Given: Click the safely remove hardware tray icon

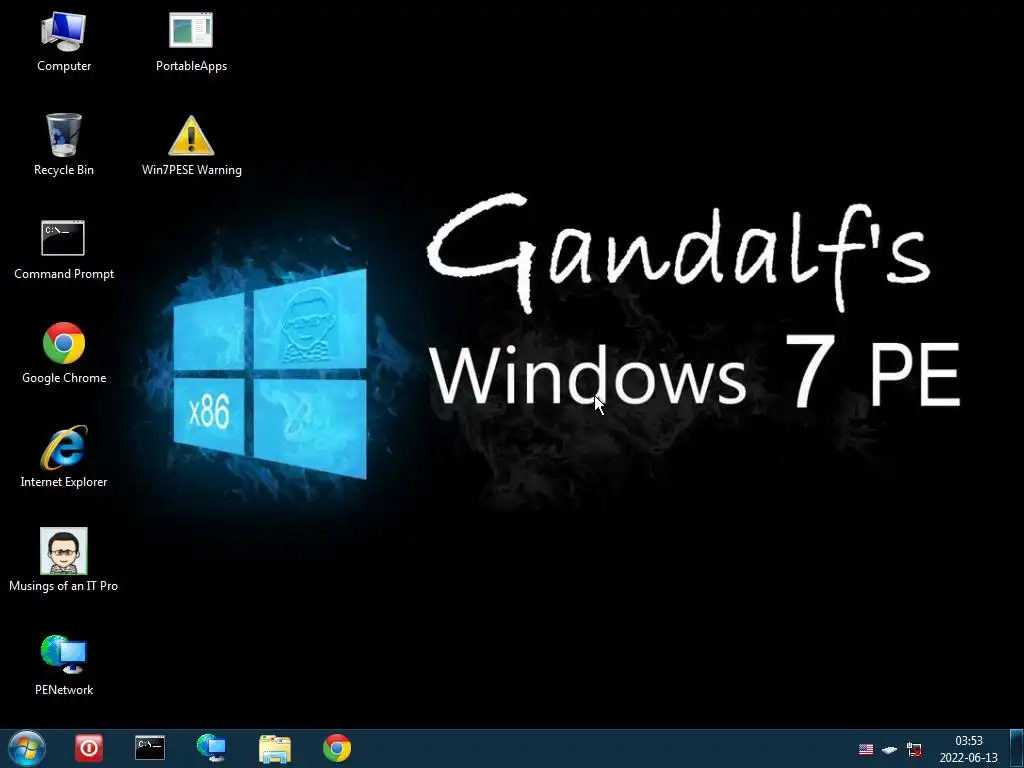Looking at the screenshot, I should [x=889, y=750].
